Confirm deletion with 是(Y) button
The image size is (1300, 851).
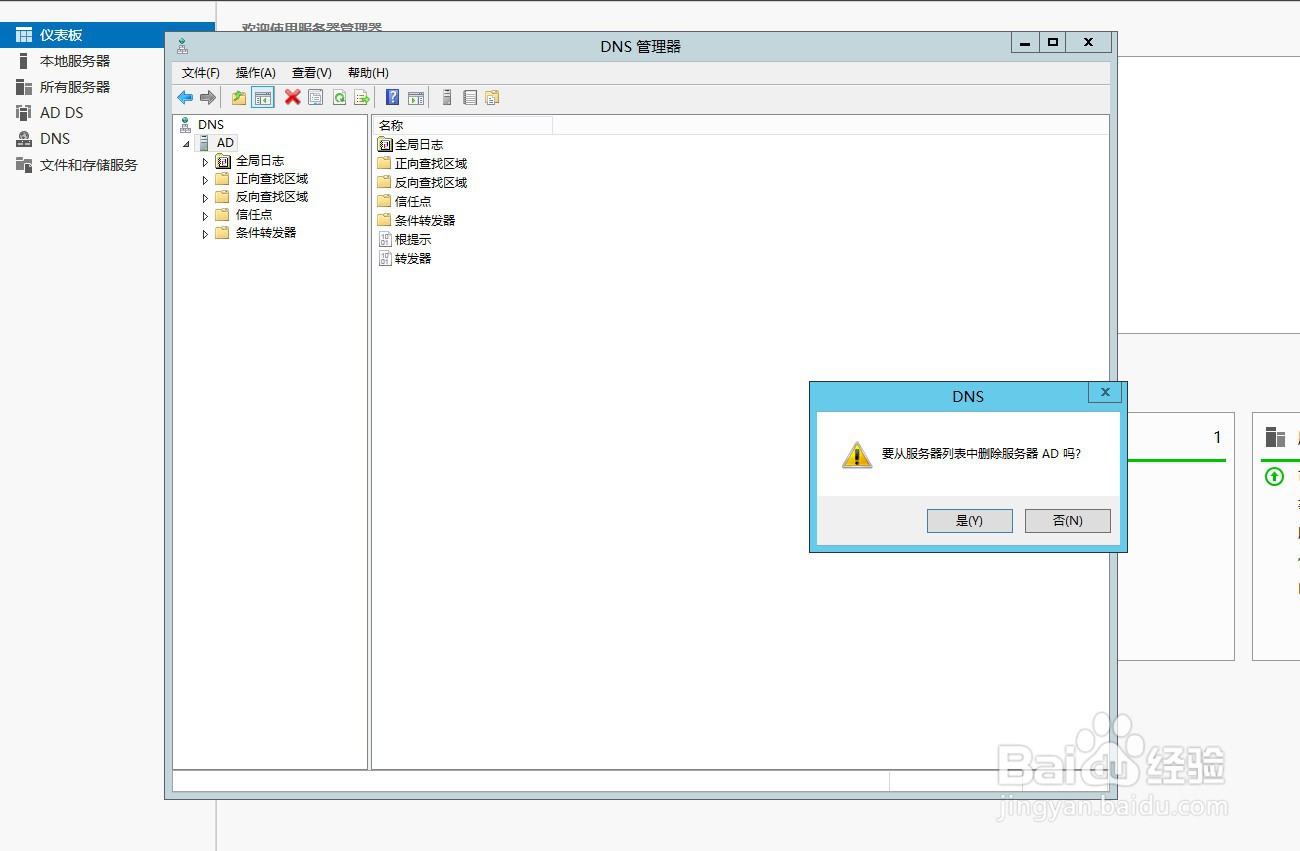point(970,521)
